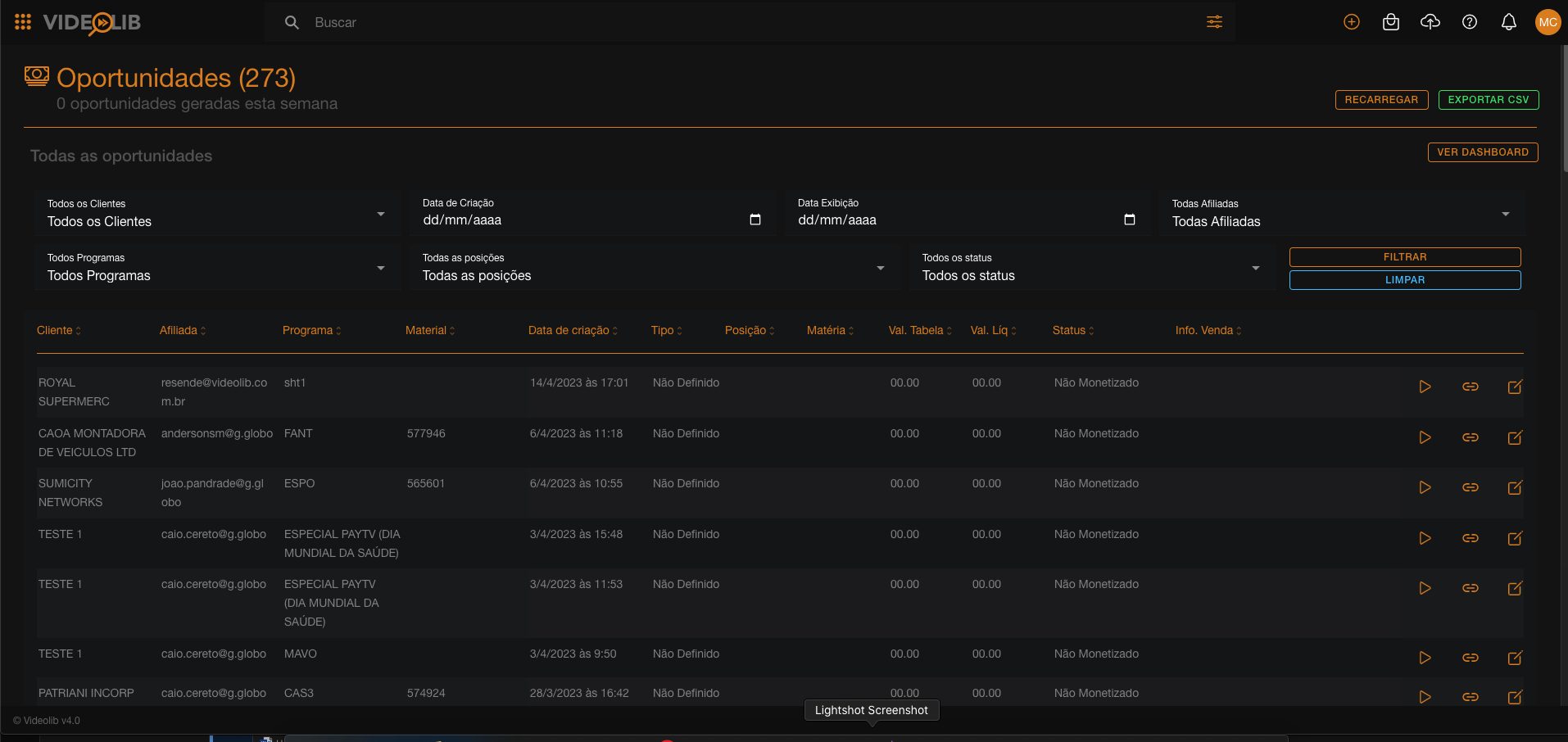The image size is (1568, 742).
Task: Open the help question mark icon
Action: [1470, 22]
